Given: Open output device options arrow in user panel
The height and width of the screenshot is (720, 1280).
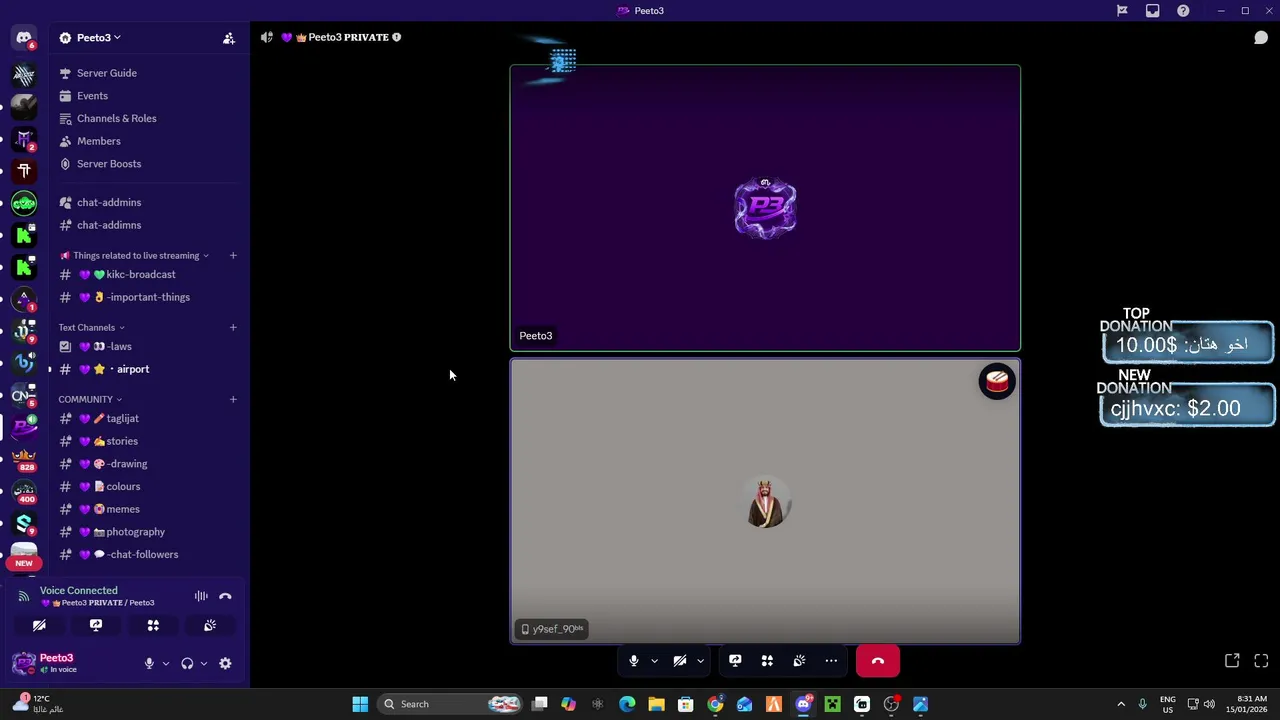Looking at the screenshot, I should 204,663.
